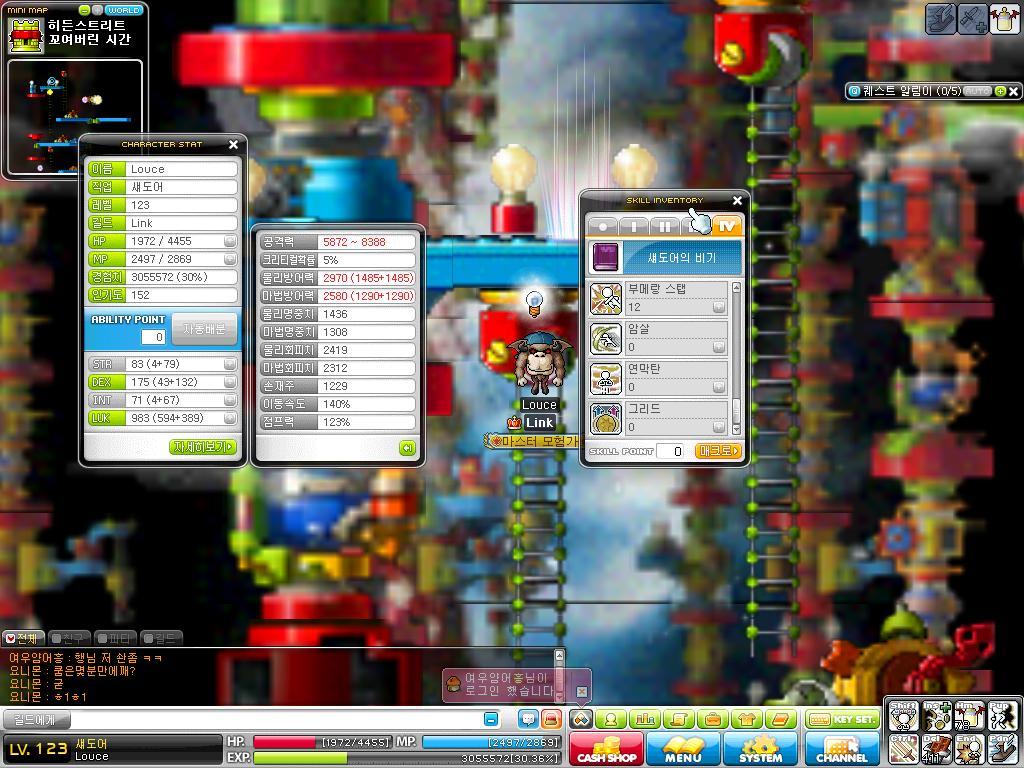
Task: Switch to skill tab IV
Action: pyautogui.click(x=726, y=226)
